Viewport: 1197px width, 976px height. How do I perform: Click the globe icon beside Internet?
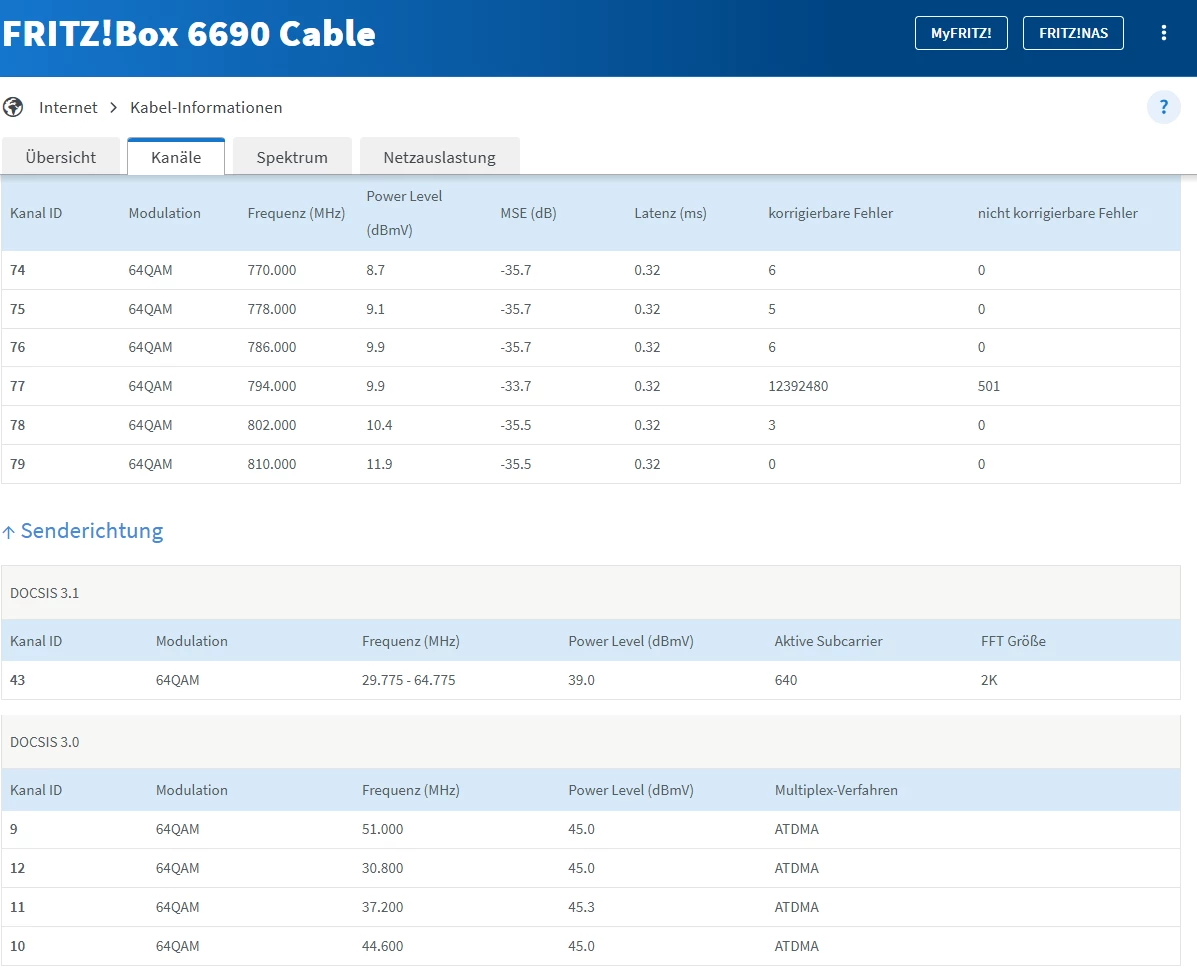click(x=13, y=108)
